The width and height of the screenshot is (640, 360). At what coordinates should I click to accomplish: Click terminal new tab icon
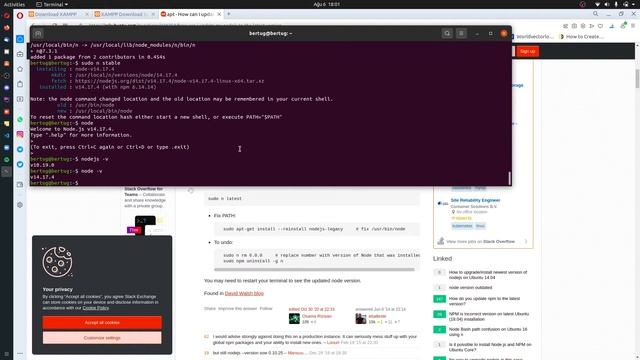38,33
